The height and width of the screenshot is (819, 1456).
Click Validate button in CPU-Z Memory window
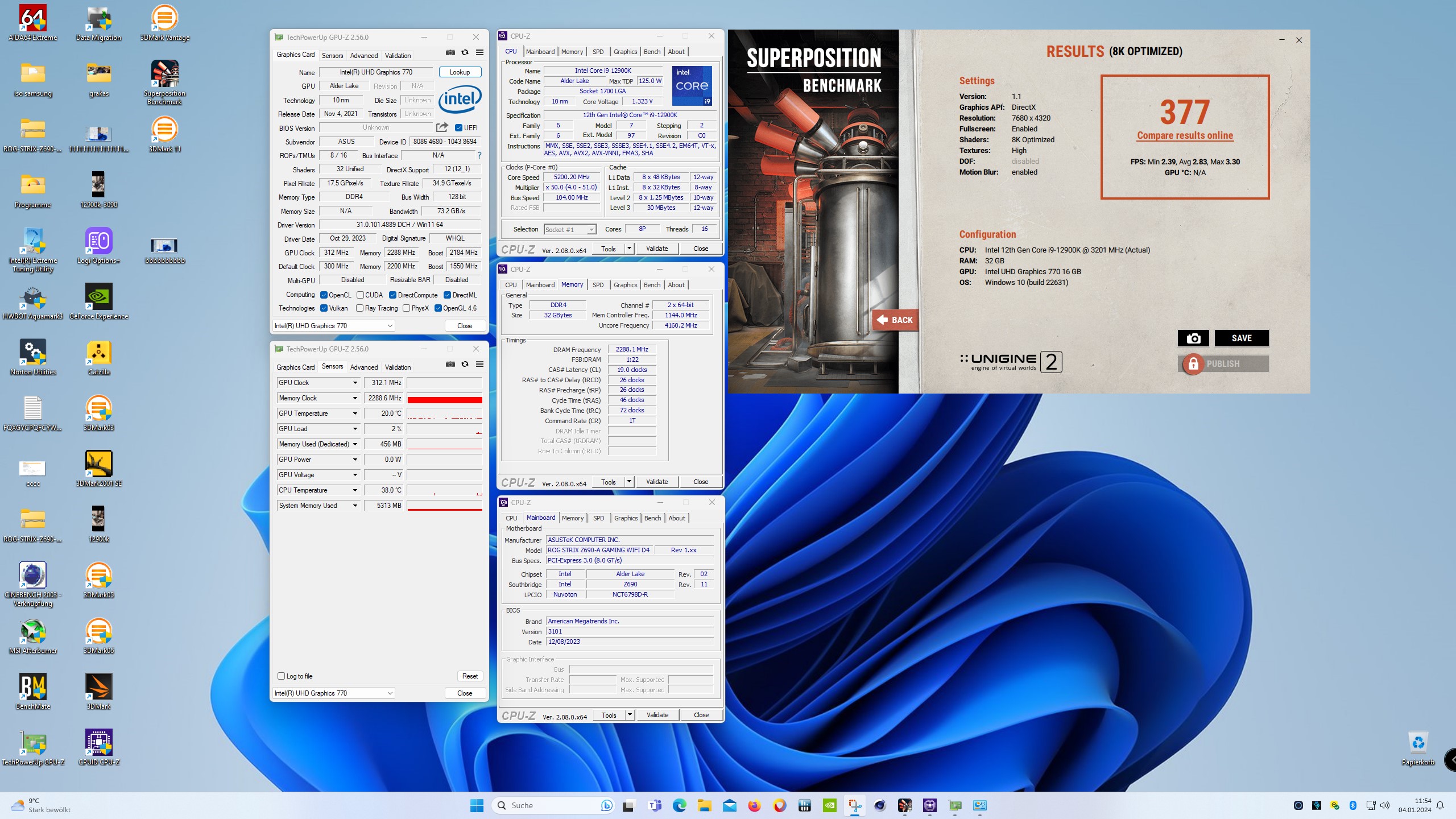[x=657, y=482]
